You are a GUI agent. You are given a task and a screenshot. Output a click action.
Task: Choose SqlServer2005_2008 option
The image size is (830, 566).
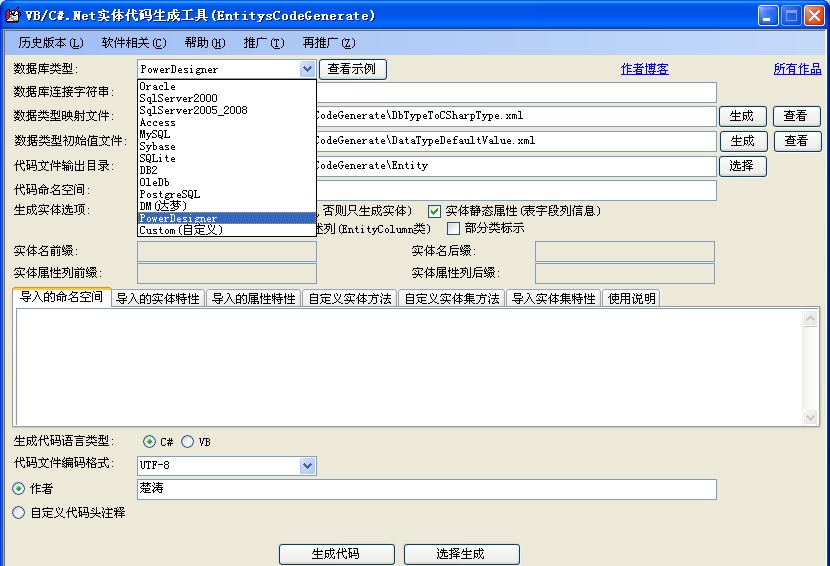227,110
